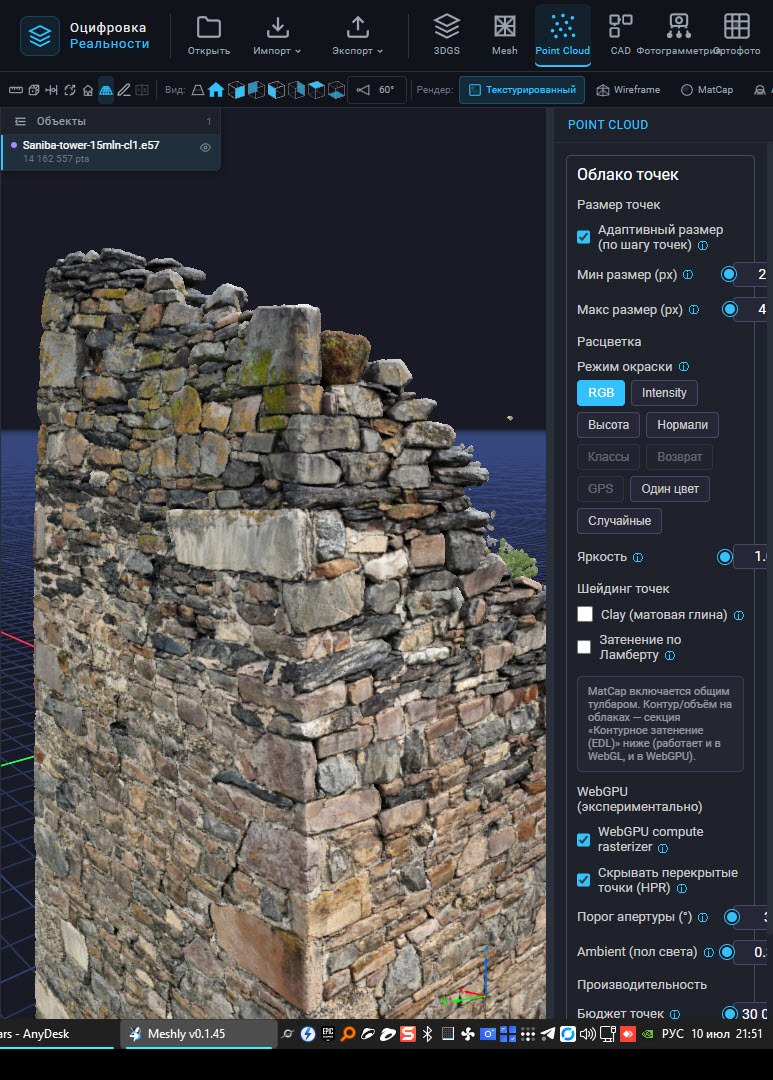Open the Фотограмметрия mode
This screenshot has width=773, height=1080.
coord(678,34)
